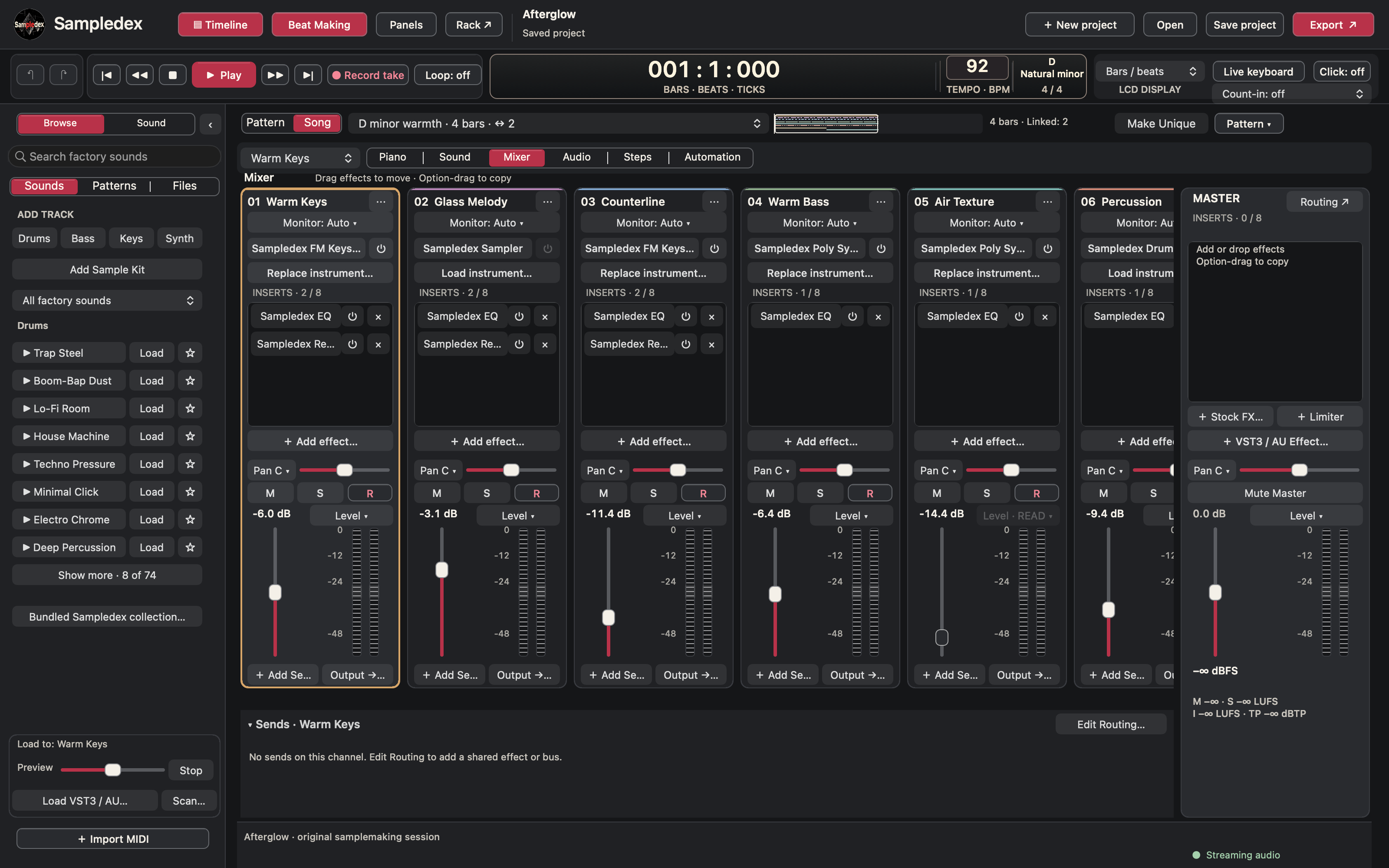
Task: Click the rewind transport icon
Action: (139, 75)
